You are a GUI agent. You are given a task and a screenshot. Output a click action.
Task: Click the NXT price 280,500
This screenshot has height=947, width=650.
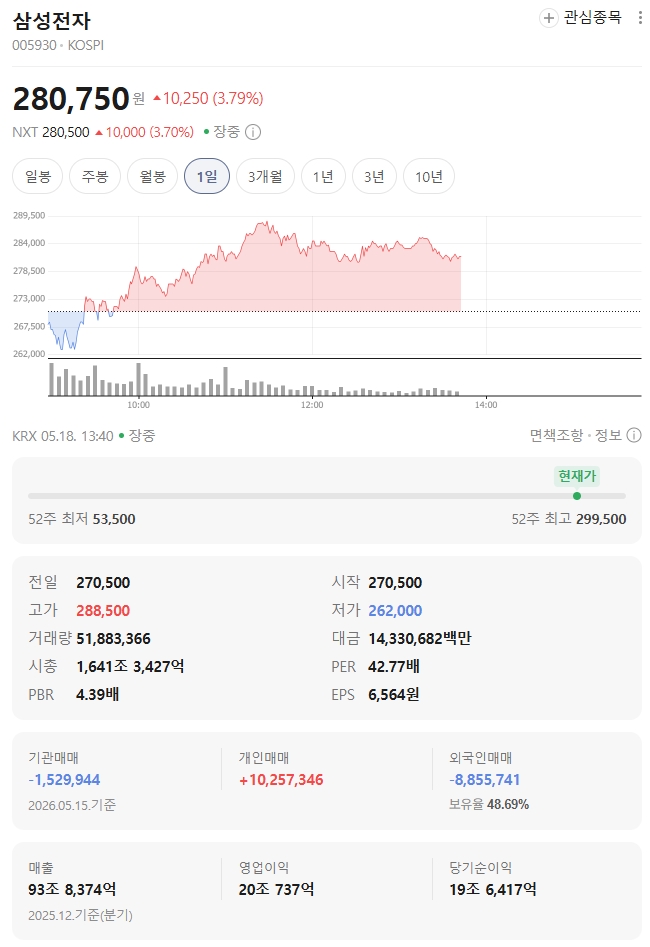pyautogui.click(x=66, y=132)
